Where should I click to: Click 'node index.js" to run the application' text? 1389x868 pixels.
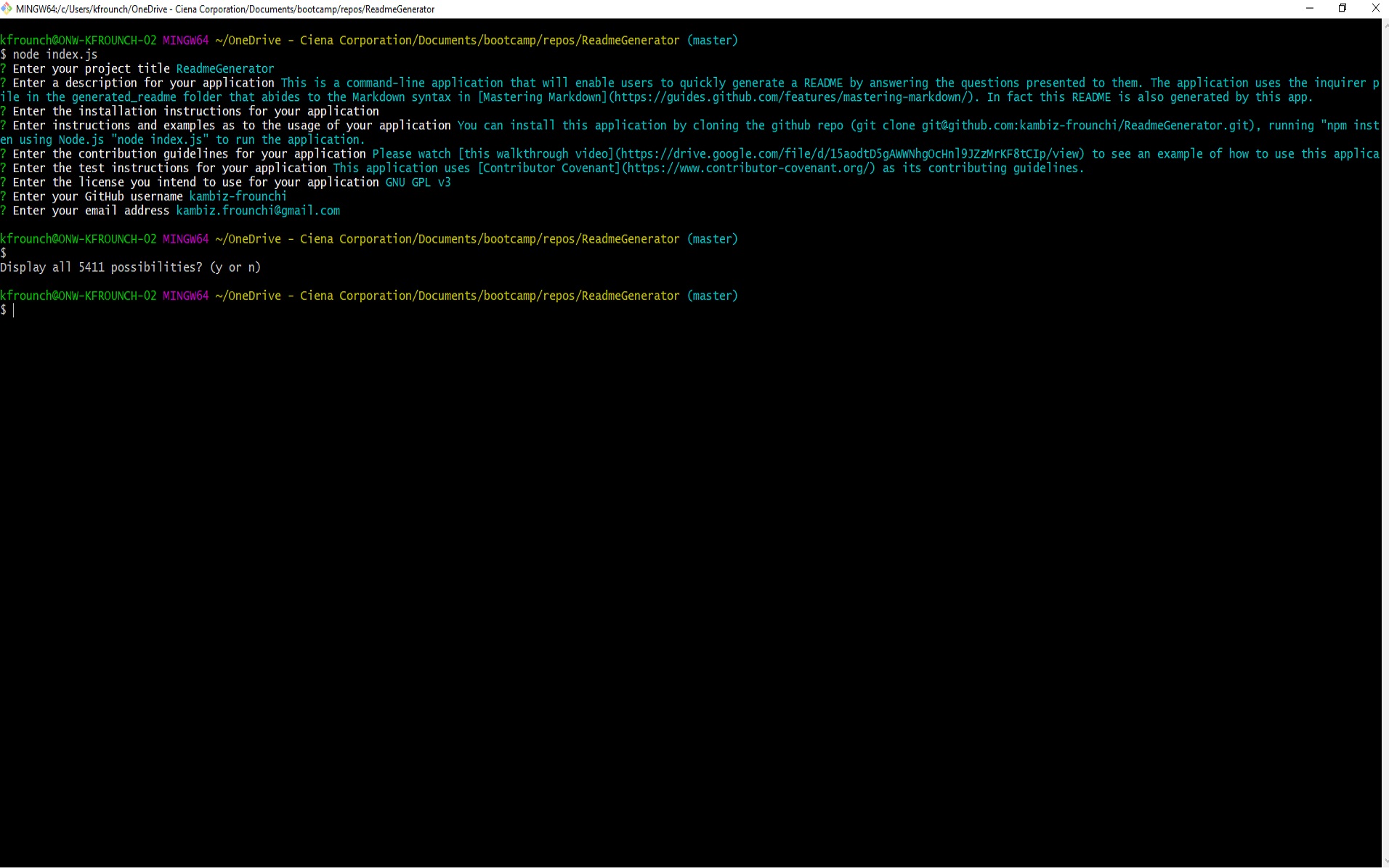click(238, 140)
